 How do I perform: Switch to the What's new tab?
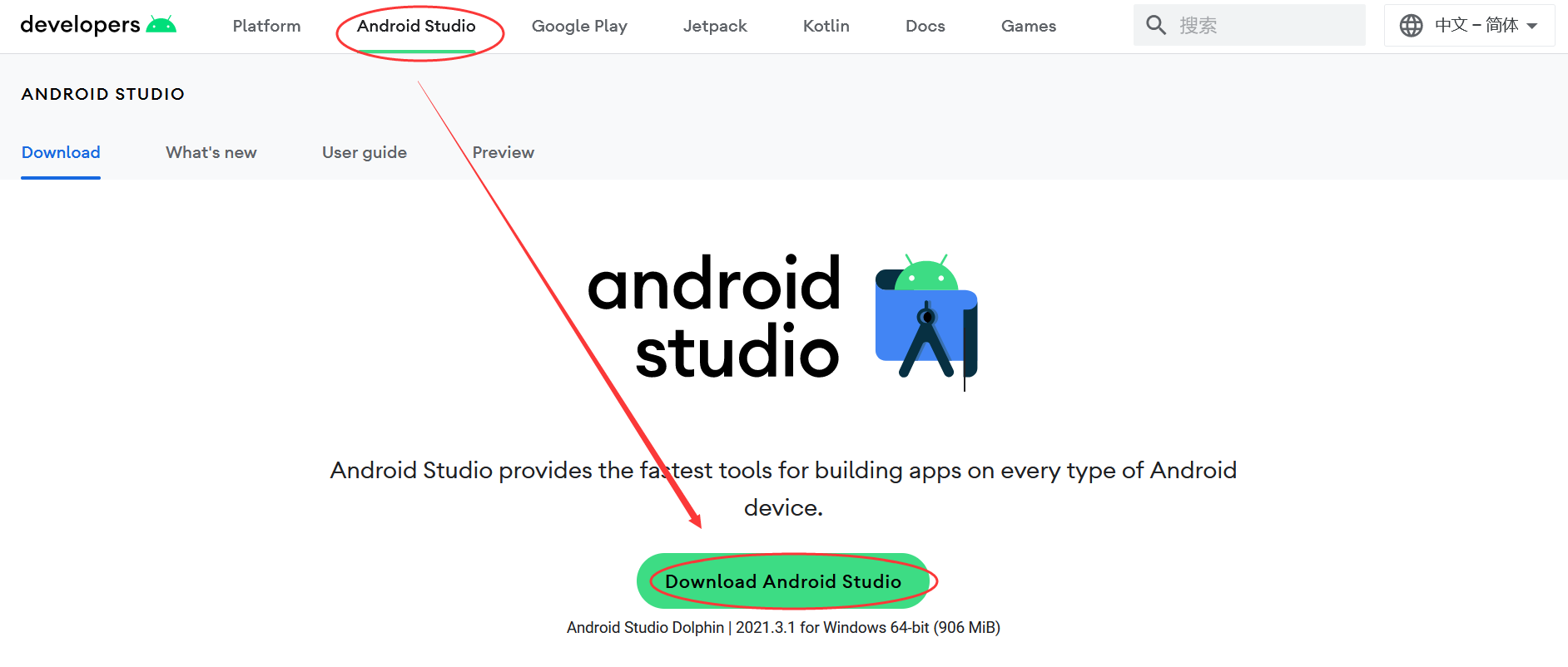click(x=211, y=152)
